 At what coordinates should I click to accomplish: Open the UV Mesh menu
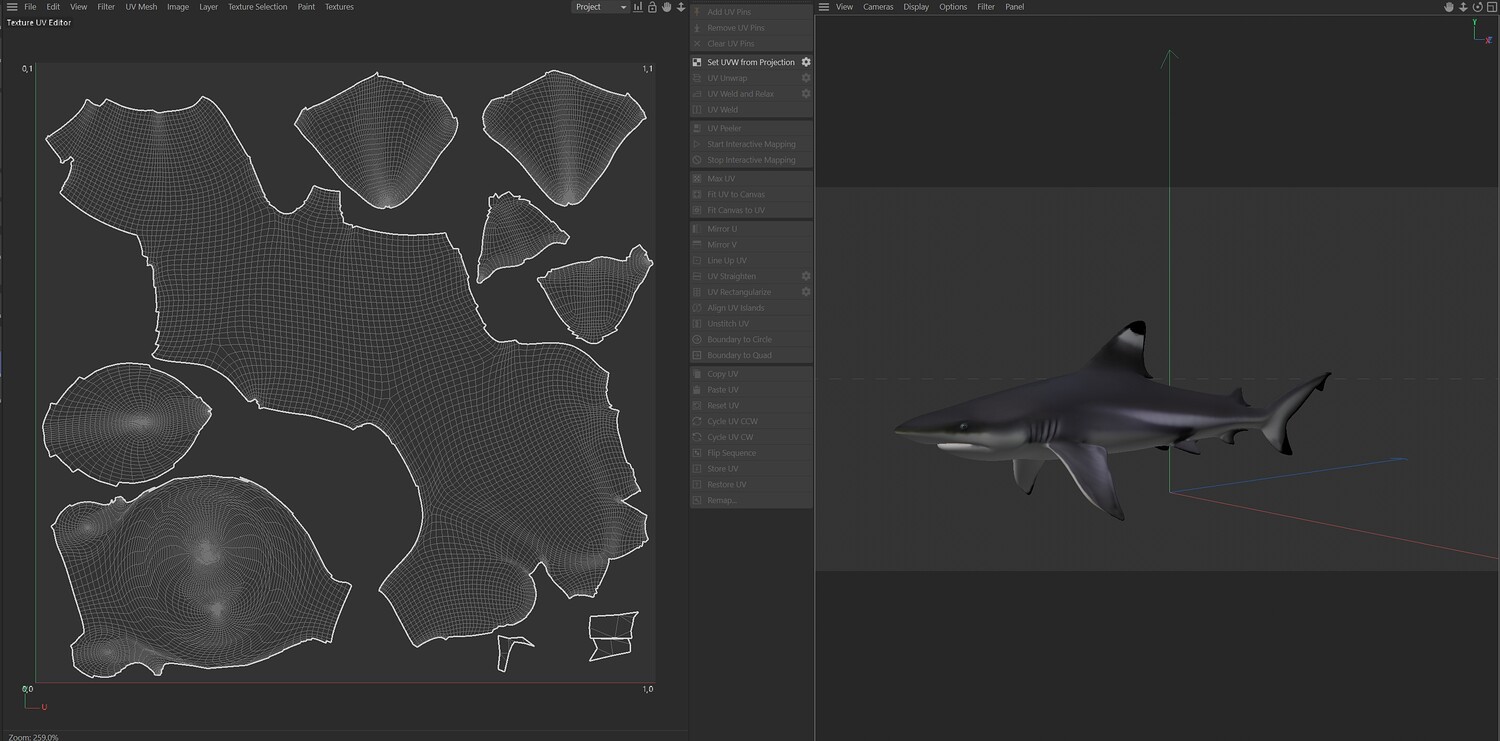(141, 7)
